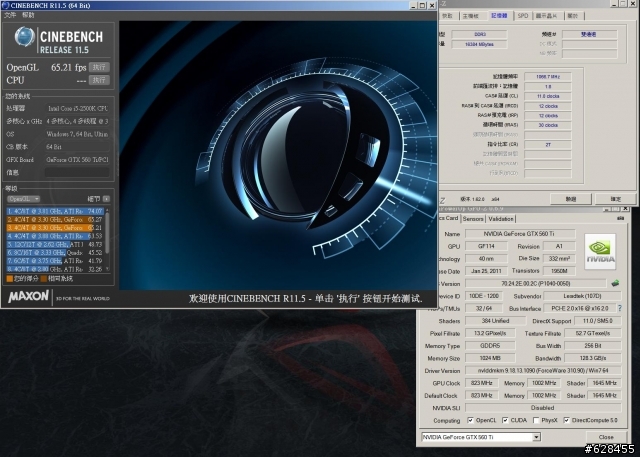Click the ranking list scroll-up arrow
The height and width of the screenshot is (457, 640).
click(107, 210)
